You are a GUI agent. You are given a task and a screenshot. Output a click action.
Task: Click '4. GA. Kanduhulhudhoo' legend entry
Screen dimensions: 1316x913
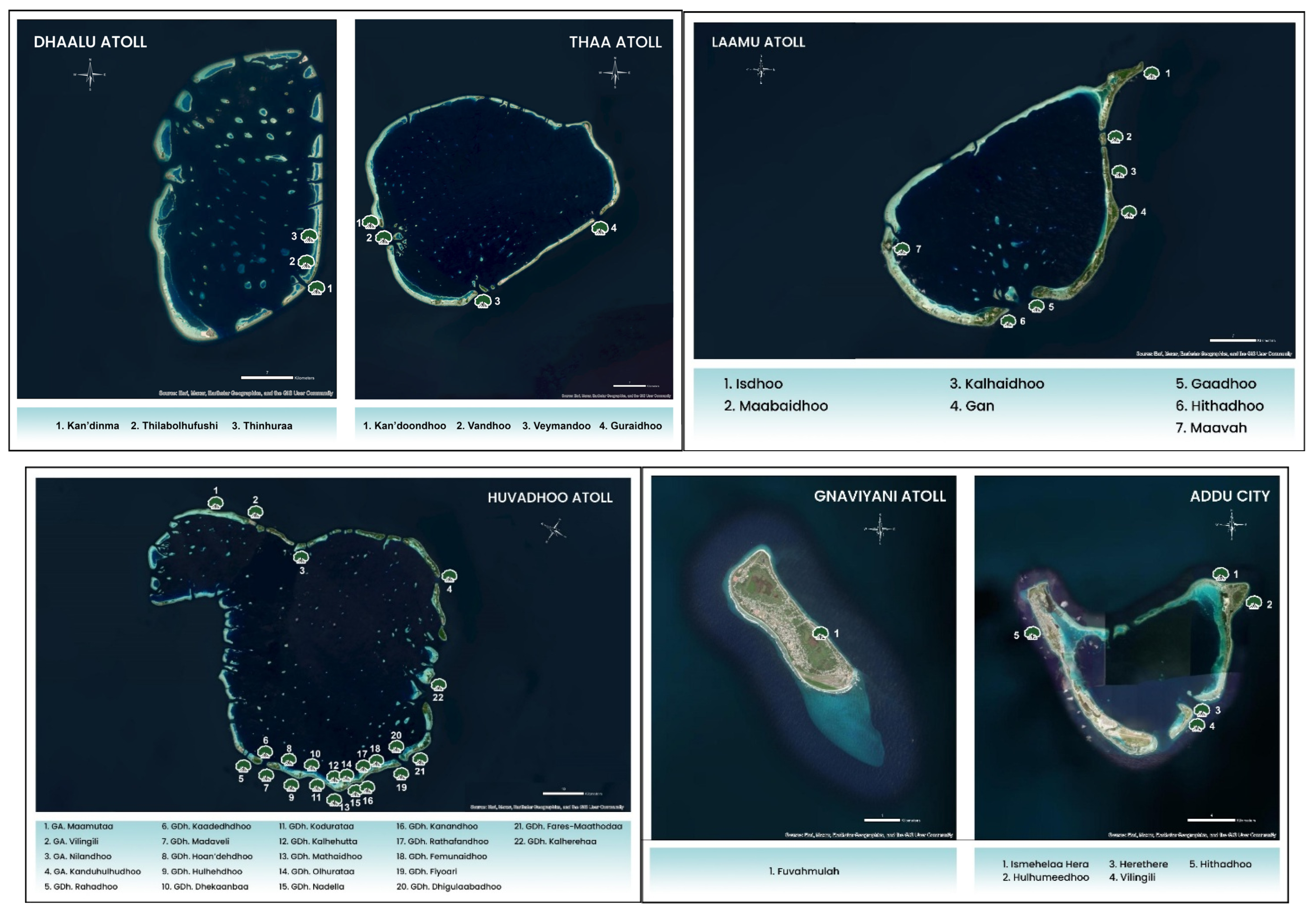(93, 871)
